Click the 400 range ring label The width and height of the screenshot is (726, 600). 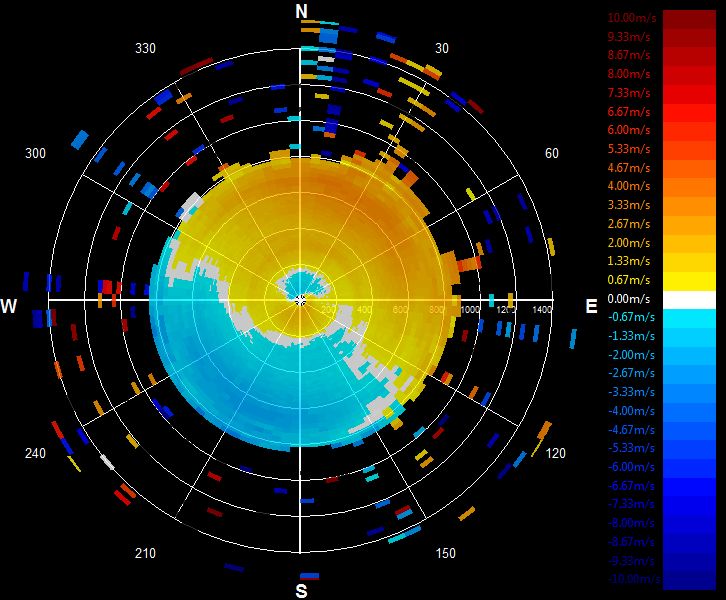pyautogui.click(x=364, y=309)
